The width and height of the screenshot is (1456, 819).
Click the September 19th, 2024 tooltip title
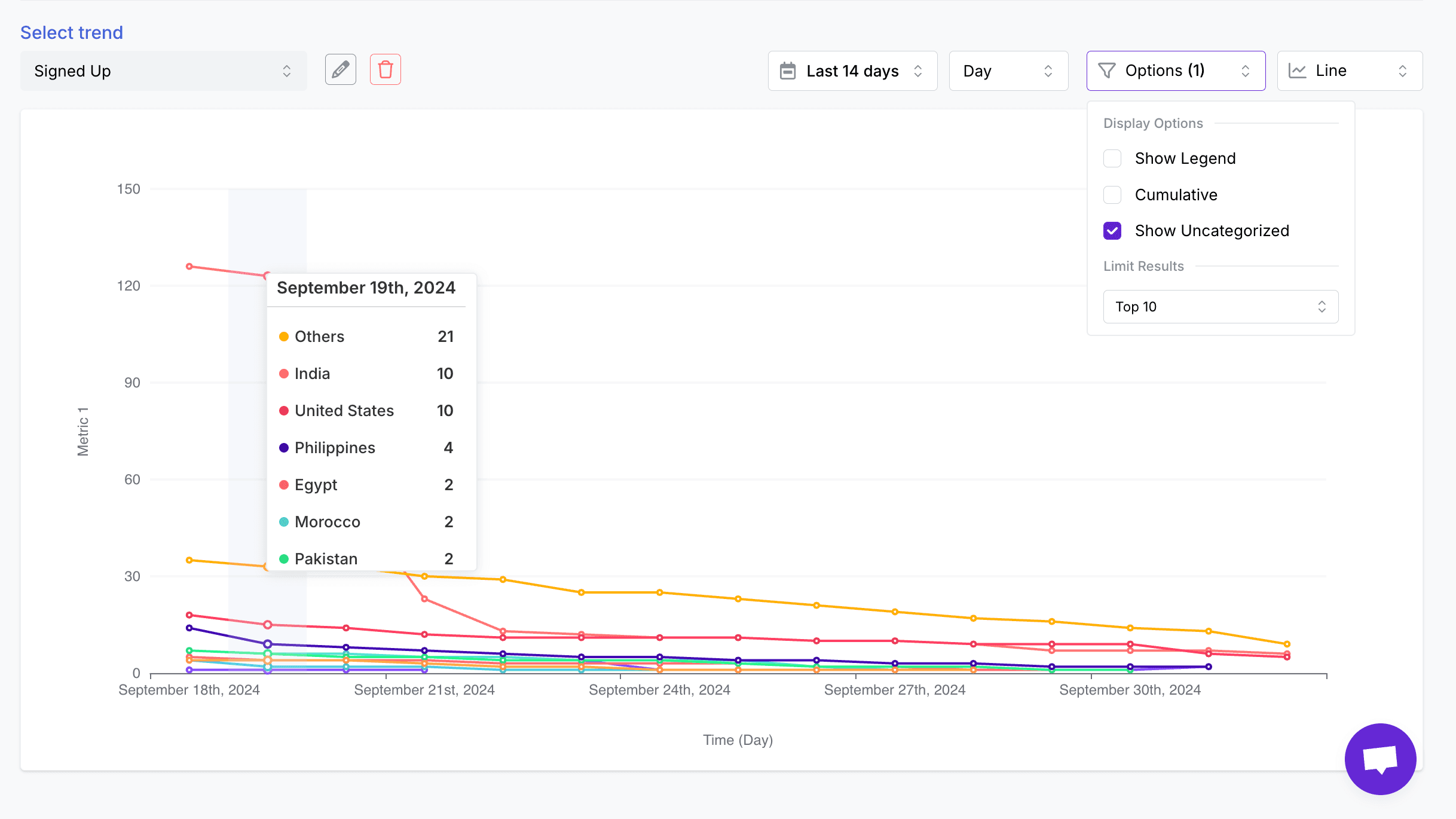coord(366,288)
